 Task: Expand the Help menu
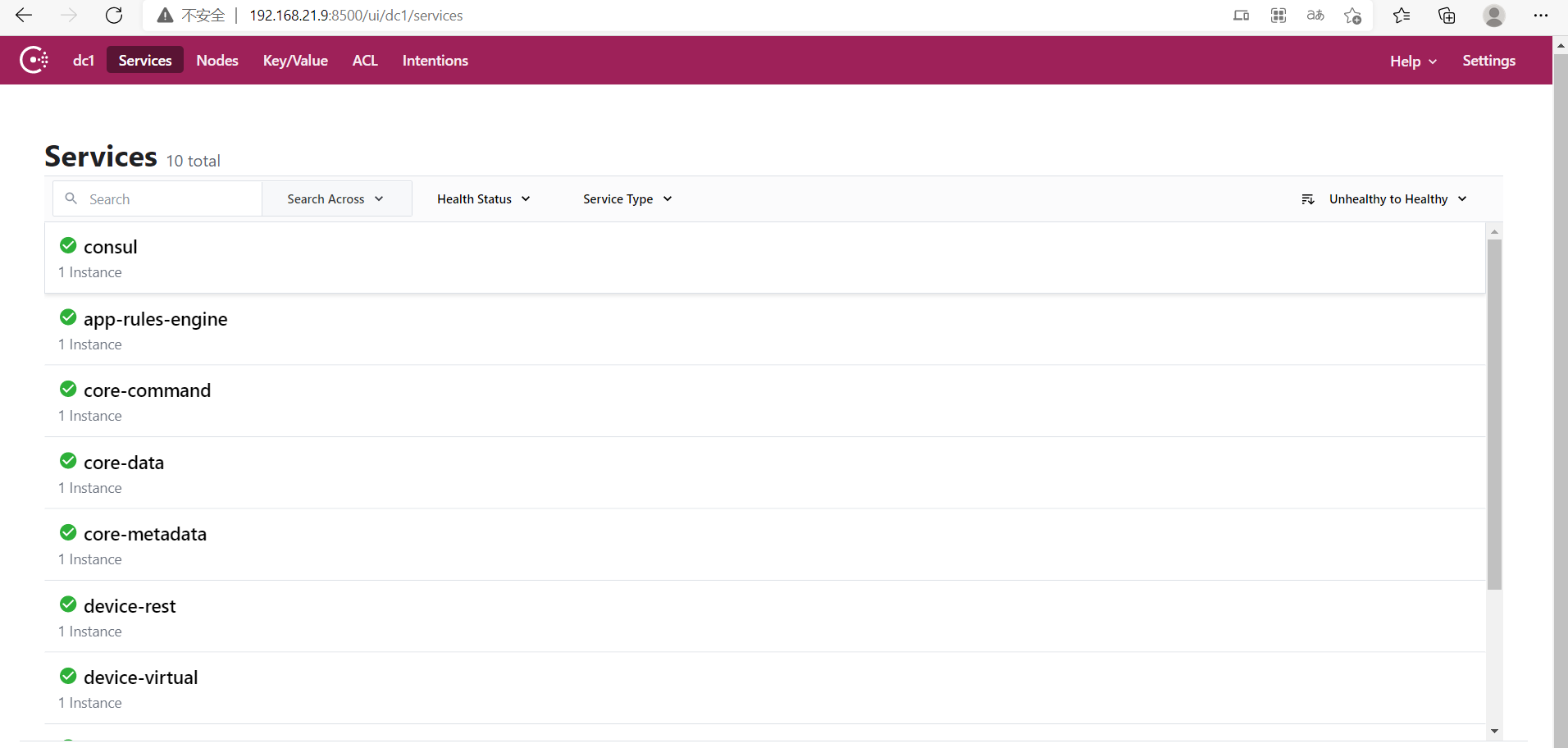pyautogui.click(x=1413, y=62)
